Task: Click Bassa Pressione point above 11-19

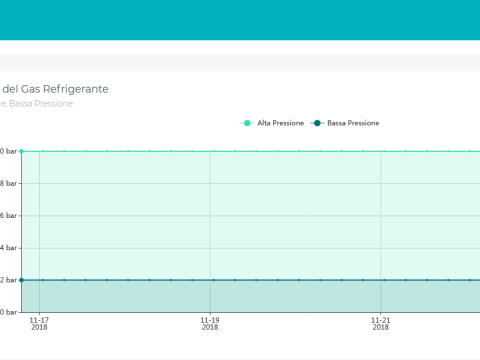Action: pos(214,280)
